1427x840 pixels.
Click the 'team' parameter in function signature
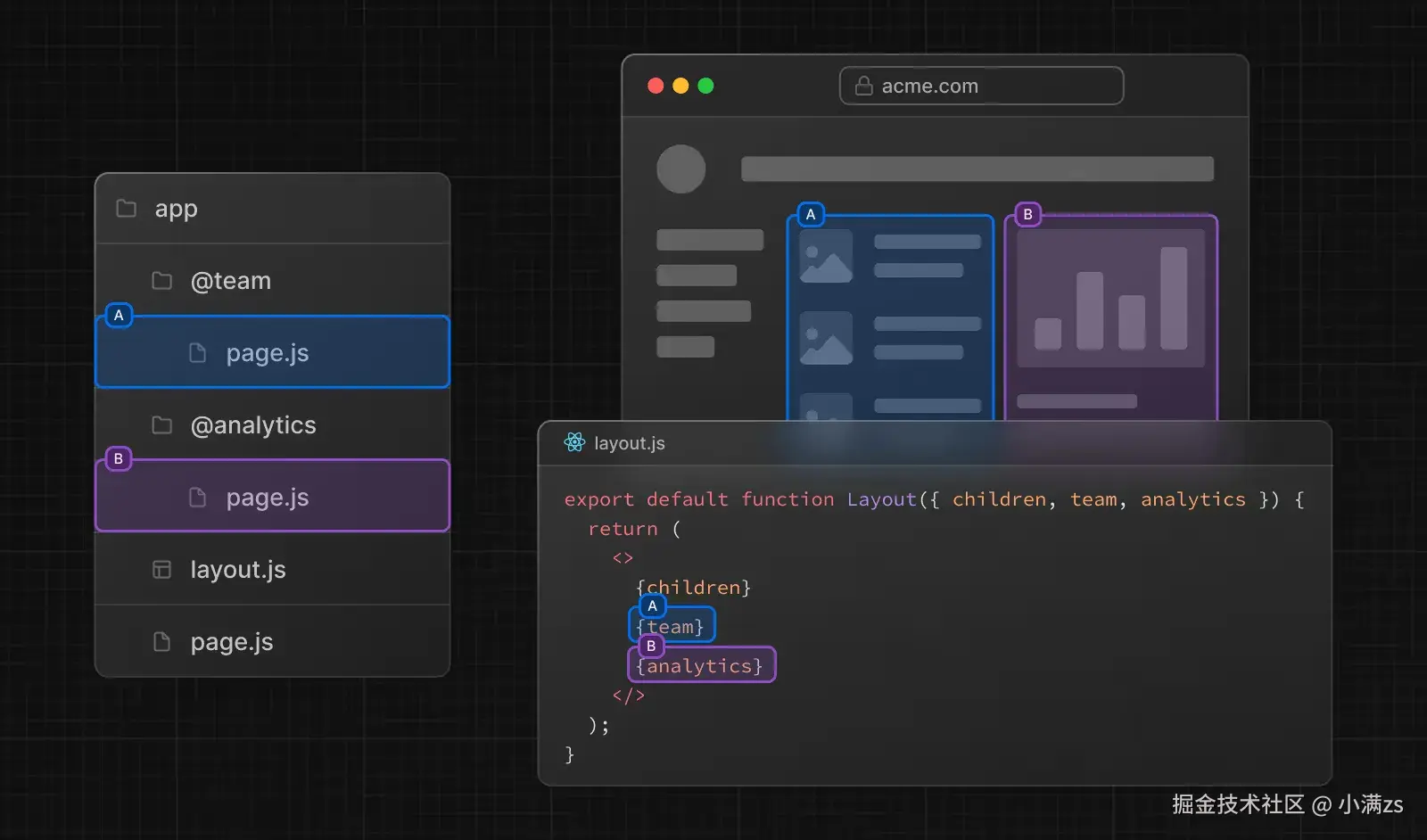1093,499
